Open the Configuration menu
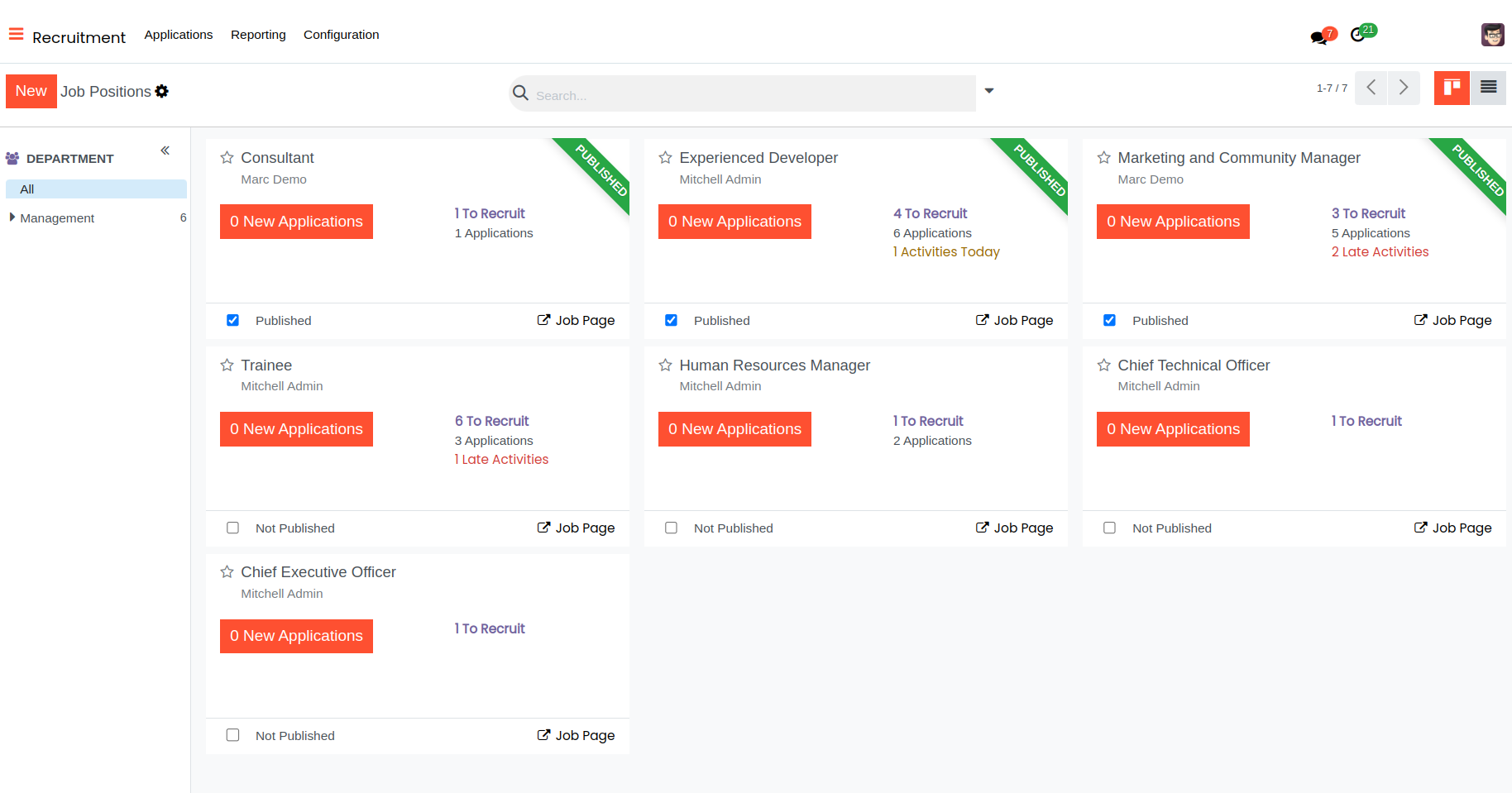 [341, 35]
